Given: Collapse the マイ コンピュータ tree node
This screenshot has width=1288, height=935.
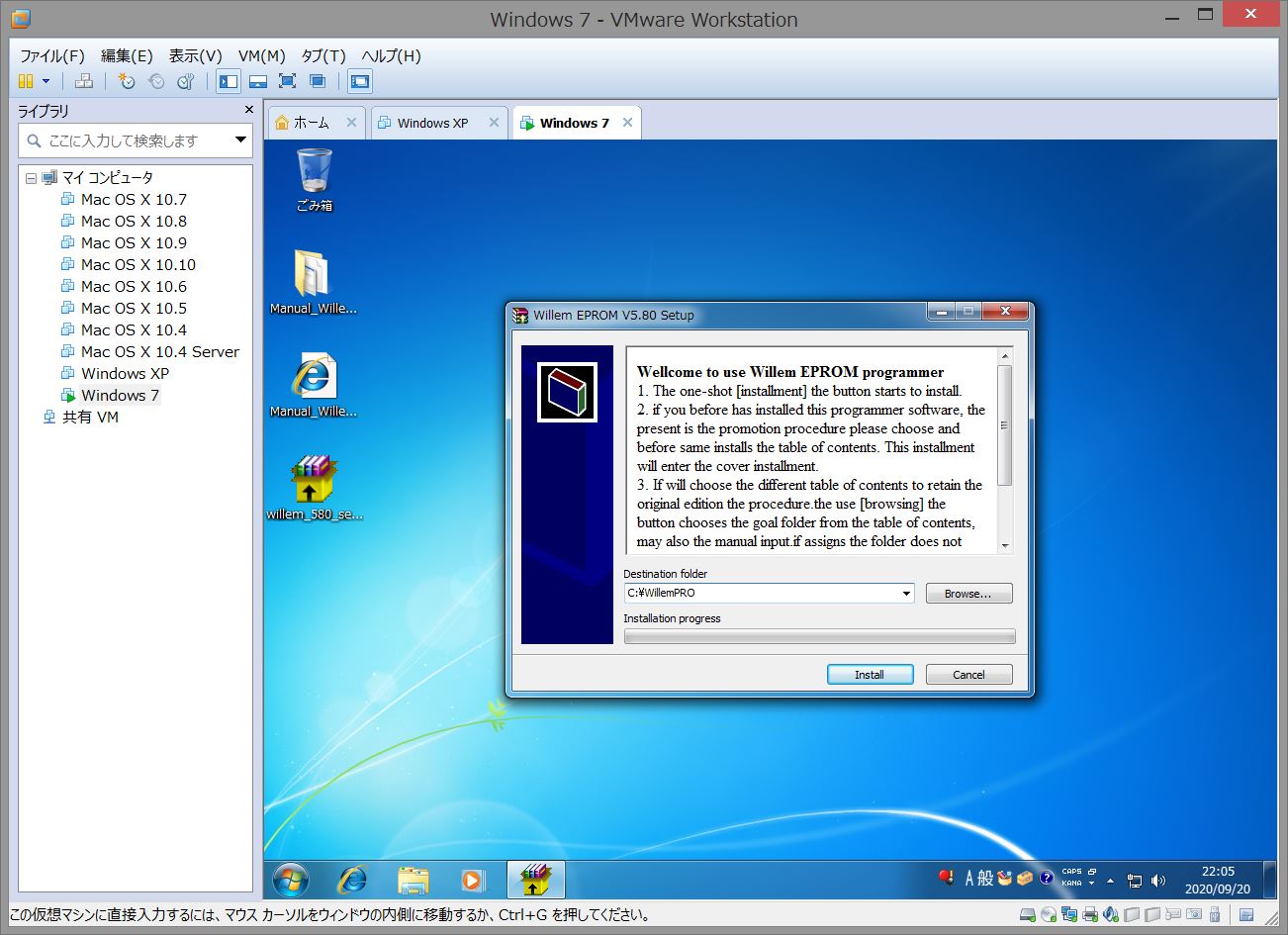Looking at the screenshot, I should tap(31, 178).
